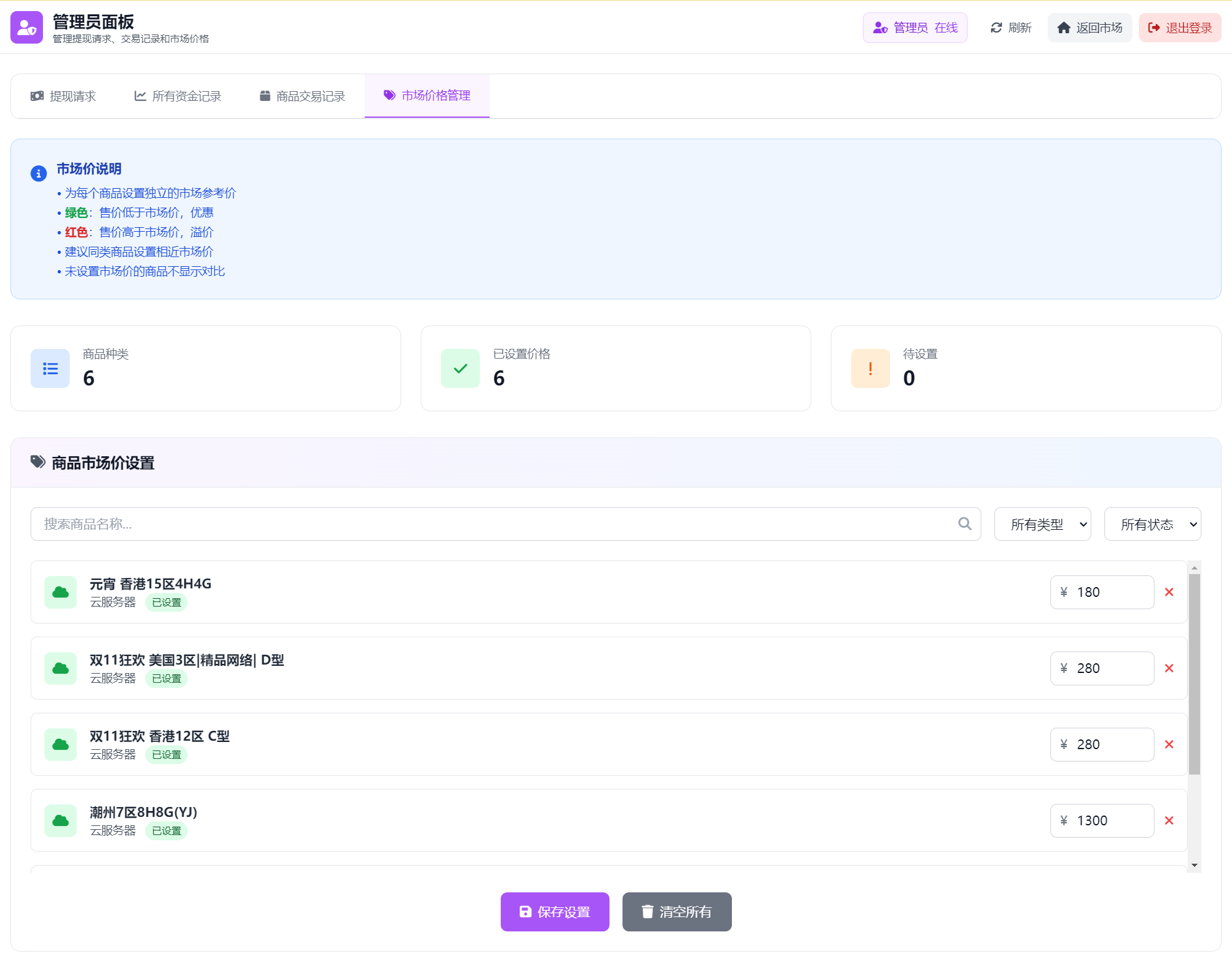Click the 红色 premium explanation line
This screenshot has height=962, width=1232.
[x=135, y=232]
